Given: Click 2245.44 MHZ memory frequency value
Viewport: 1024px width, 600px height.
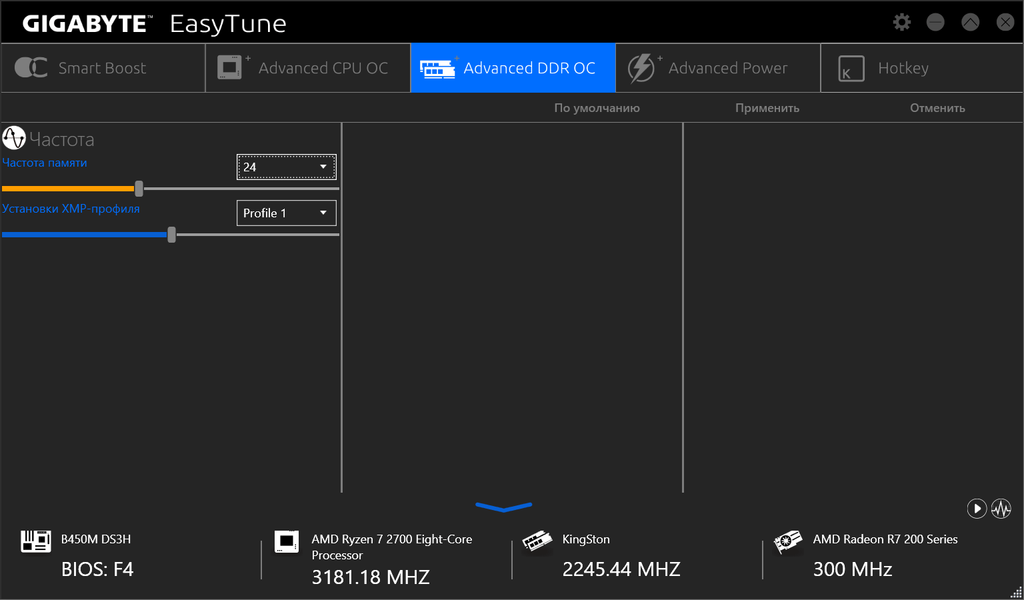Looking at the screenshot, I should tap(621, 569).
